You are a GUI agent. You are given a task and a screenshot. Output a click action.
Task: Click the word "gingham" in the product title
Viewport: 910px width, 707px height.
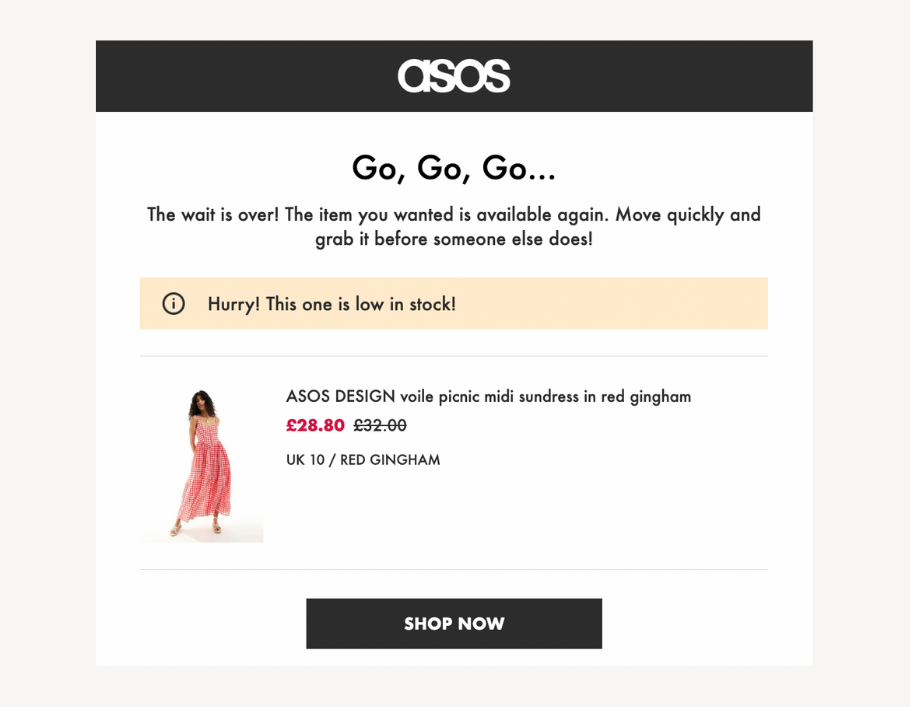click(659, 396)
